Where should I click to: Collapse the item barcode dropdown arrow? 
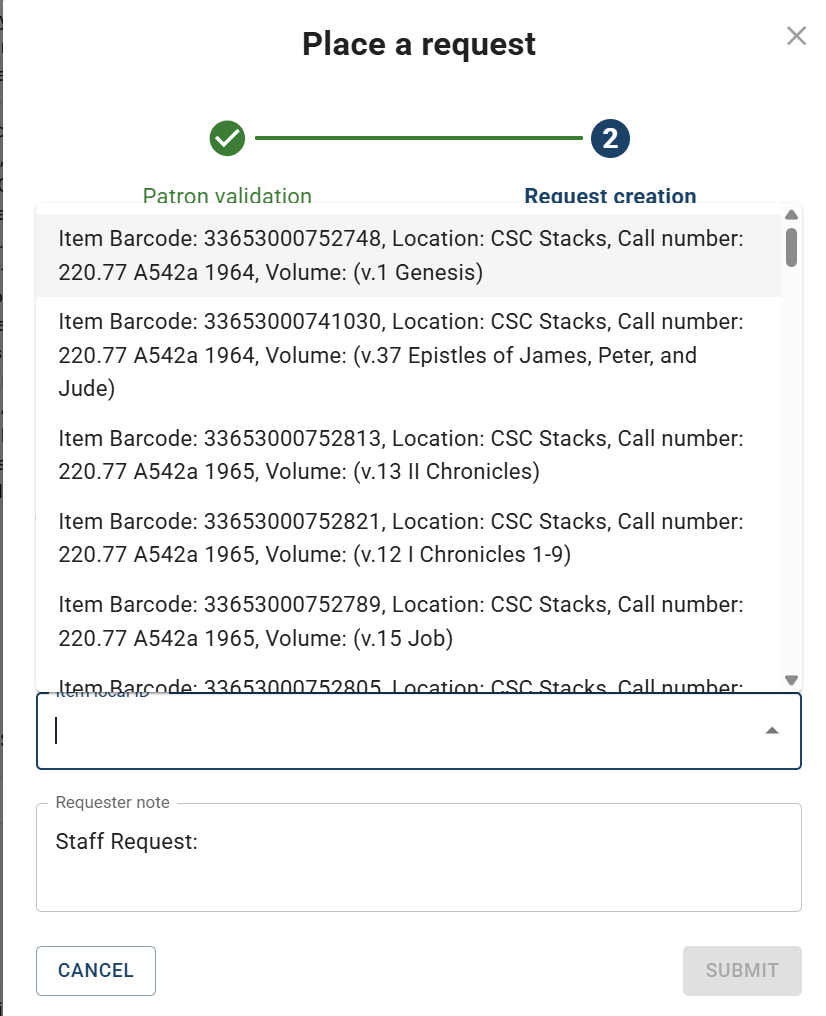point(772,731)
